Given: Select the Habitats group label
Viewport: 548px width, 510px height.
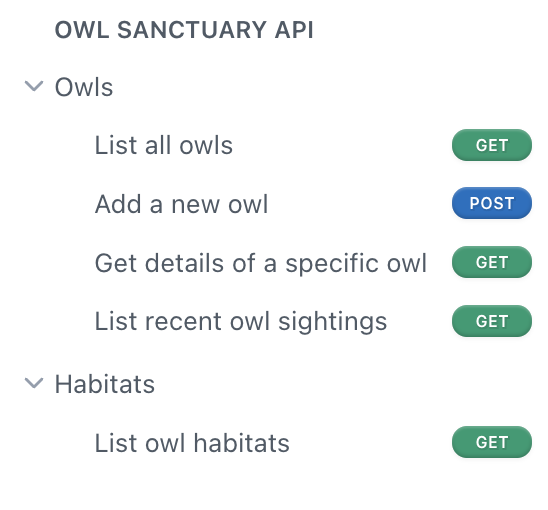Looking at the screenshot, I should [x=105, y=384].
